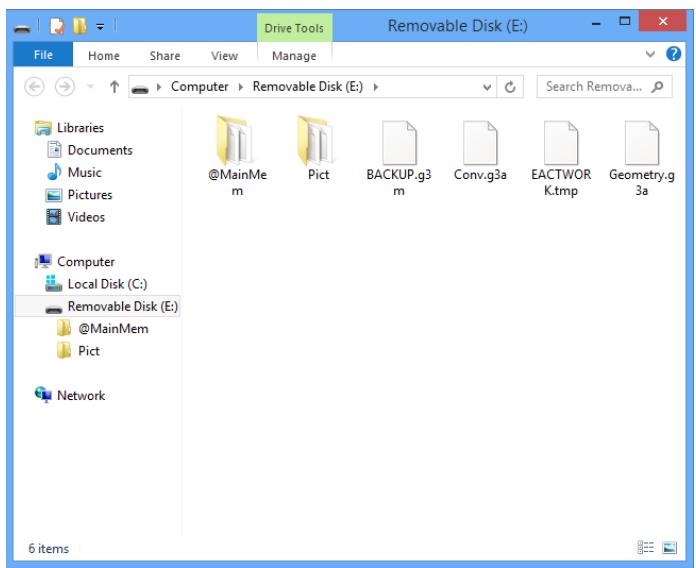Select the EACTWORK.tmp file
Screen dimensions: 696x568
[x=561, y=158]
